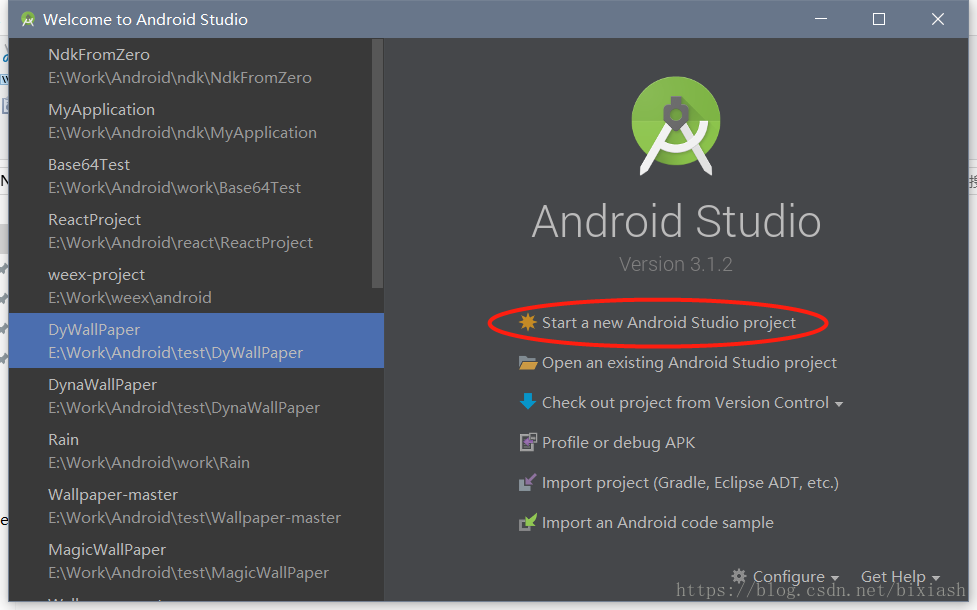
Task: Click path E:\Work\Android\work\Rain
Action: click(149, 463)
